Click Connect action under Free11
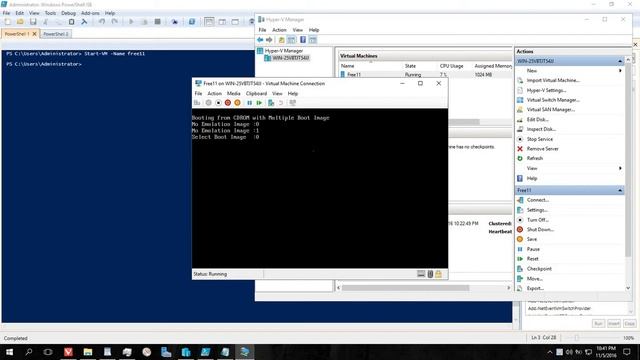This screenshot has height=360, width=640. [x=538, y=200]
